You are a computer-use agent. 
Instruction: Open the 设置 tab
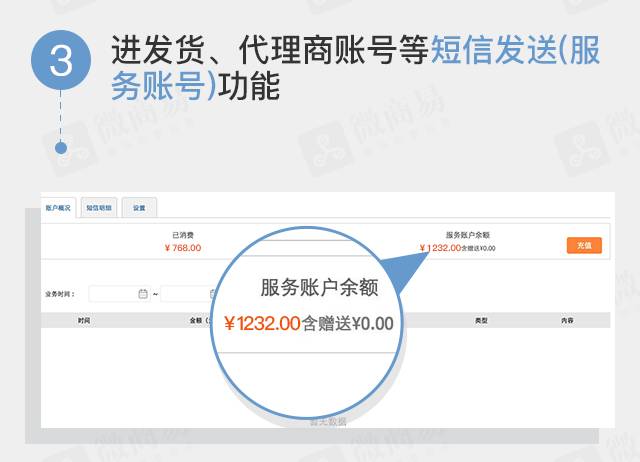click(139, 208)
